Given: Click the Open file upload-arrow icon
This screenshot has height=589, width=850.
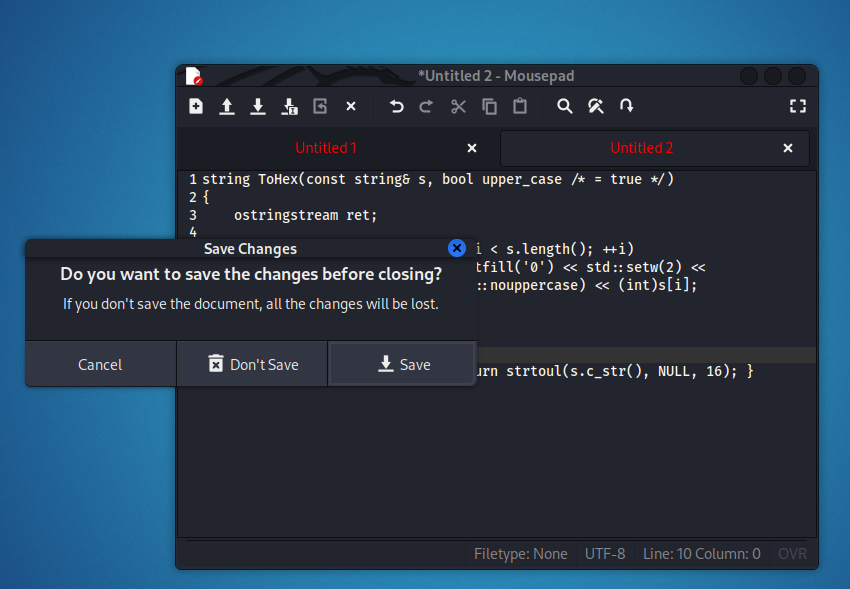Looking at the screenshot, I should point(227,106).
